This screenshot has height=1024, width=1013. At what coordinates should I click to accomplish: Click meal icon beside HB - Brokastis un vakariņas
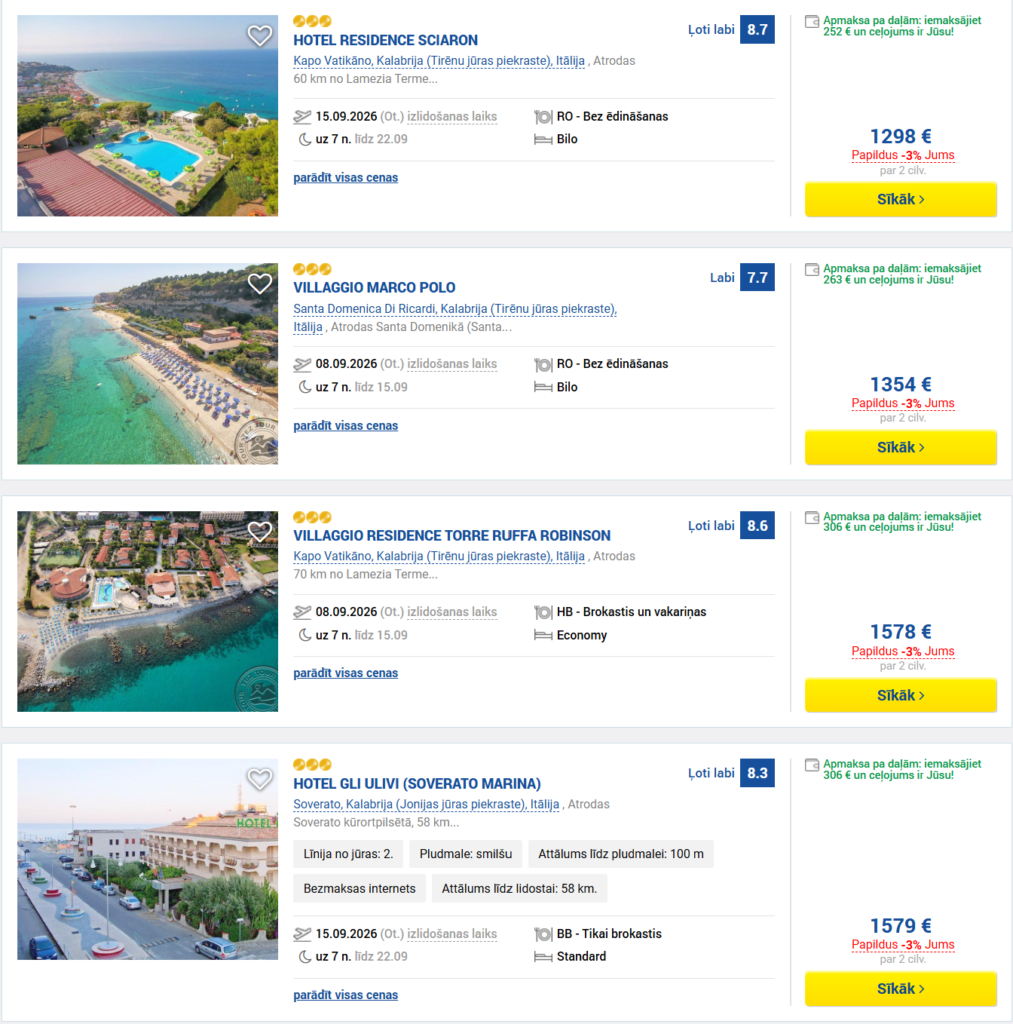click(543, 613)
